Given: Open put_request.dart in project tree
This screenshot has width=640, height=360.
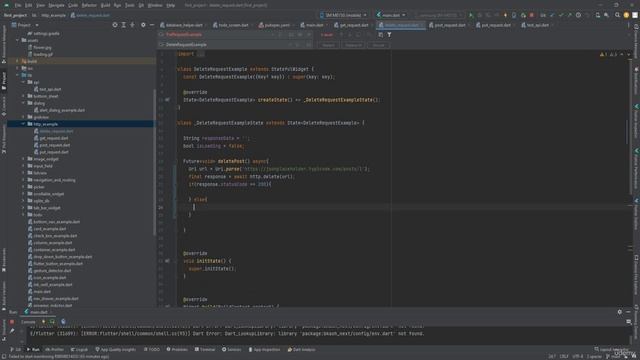Looking at the screenshot, I should pyautogui.click(x=52, y=152).
